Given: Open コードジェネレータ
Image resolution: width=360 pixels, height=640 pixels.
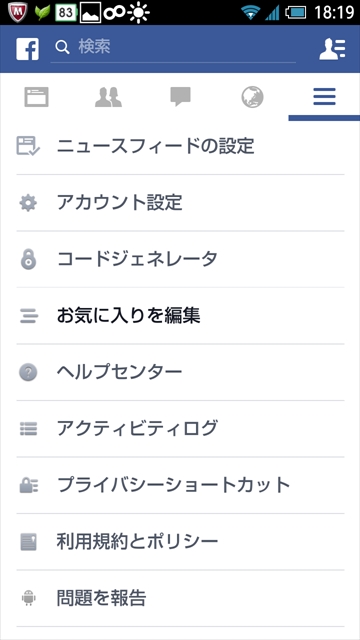Looking at the screenshot, I should point(180,259).
